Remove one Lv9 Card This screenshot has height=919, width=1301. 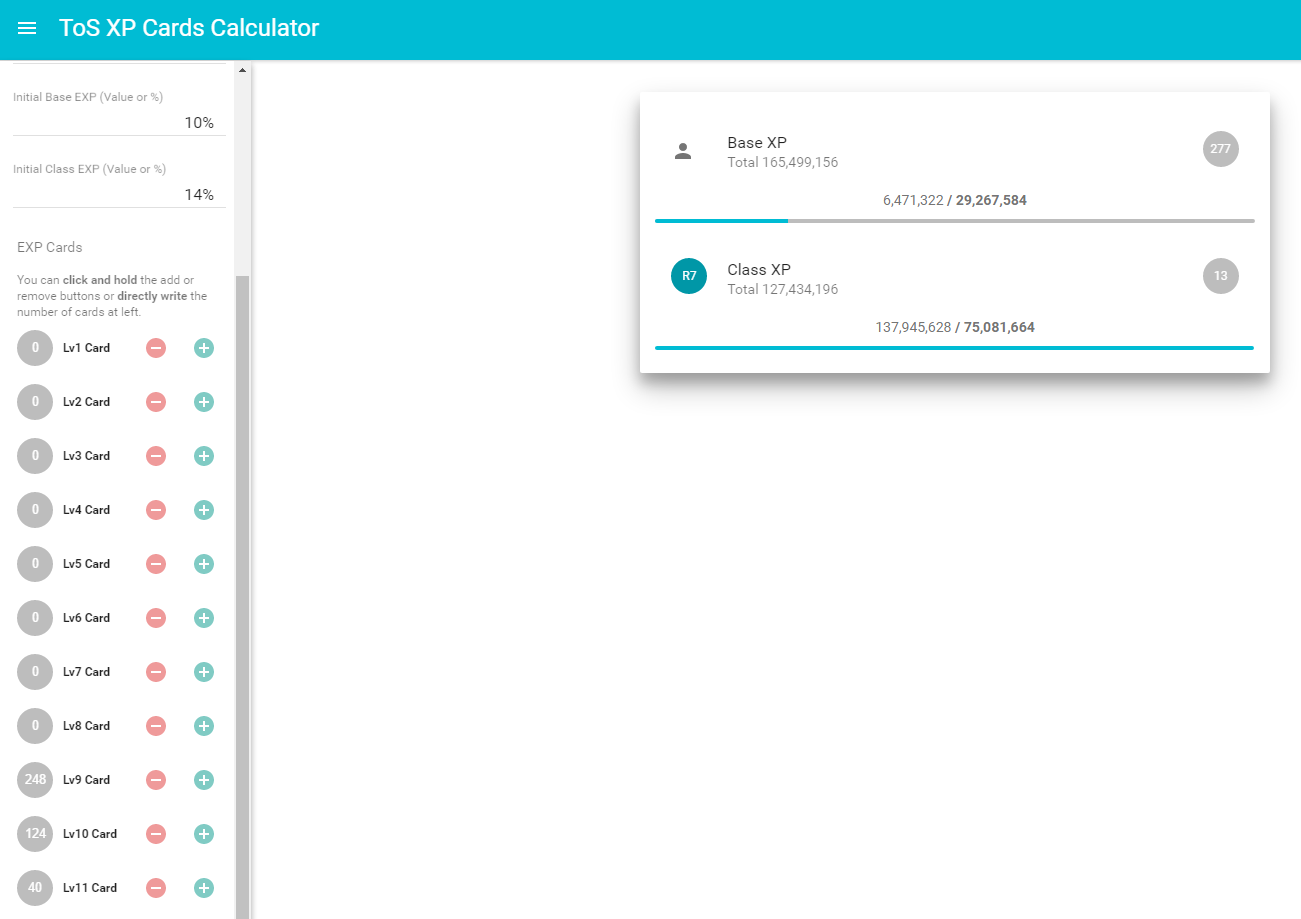point(156,780)
